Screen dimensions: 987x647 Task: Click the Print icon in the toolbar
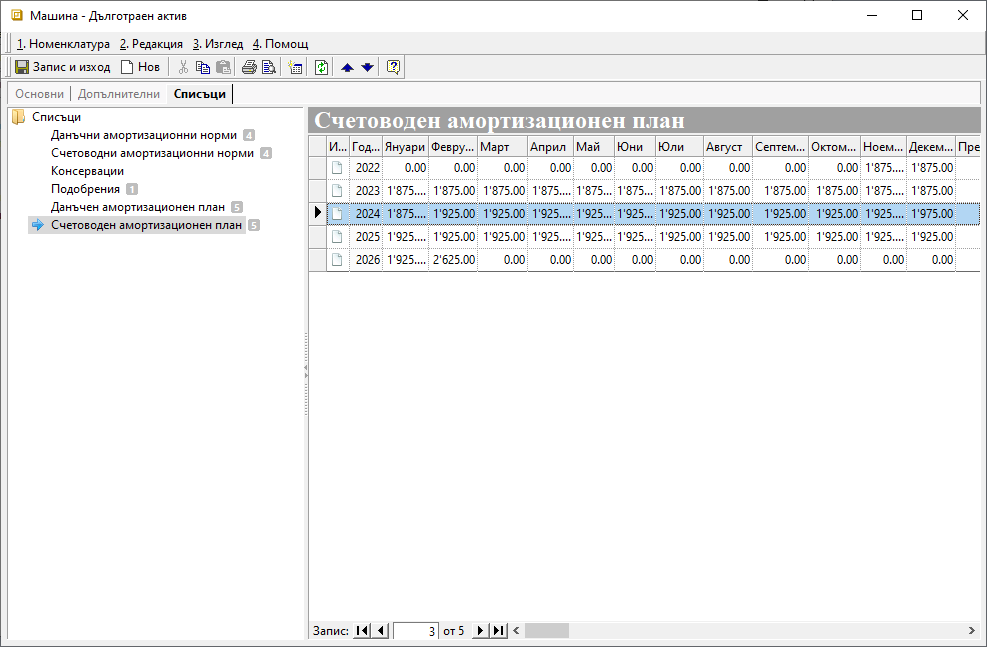click(249, 67)
